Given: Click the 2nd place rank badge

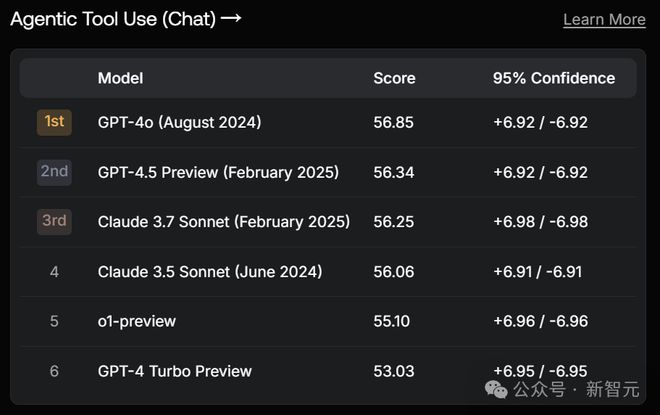Looking at the screenshot, I should (x=54, y=172).
